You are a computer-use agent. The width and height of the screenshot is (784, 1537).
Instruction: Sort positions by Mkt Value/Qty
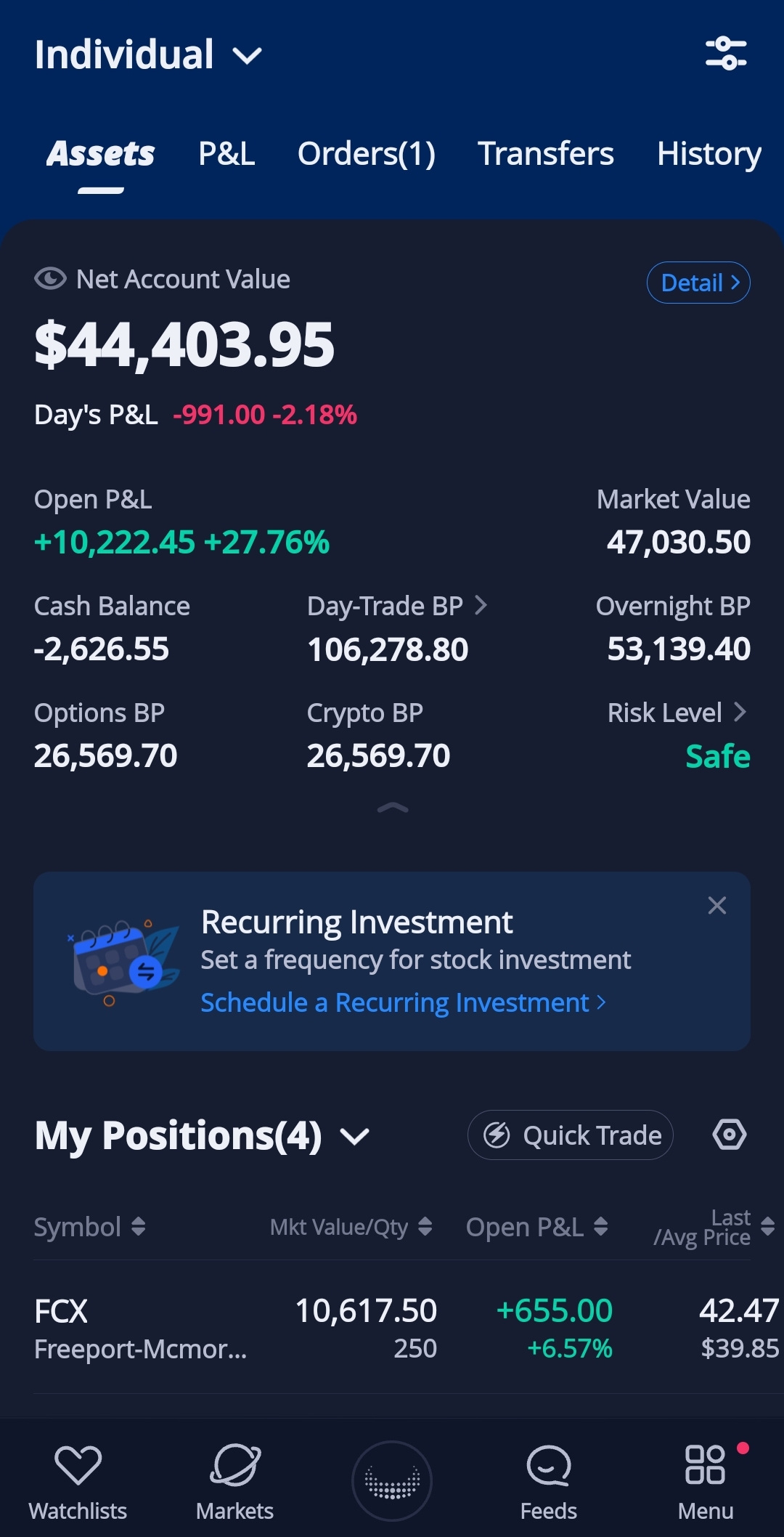351,1227
